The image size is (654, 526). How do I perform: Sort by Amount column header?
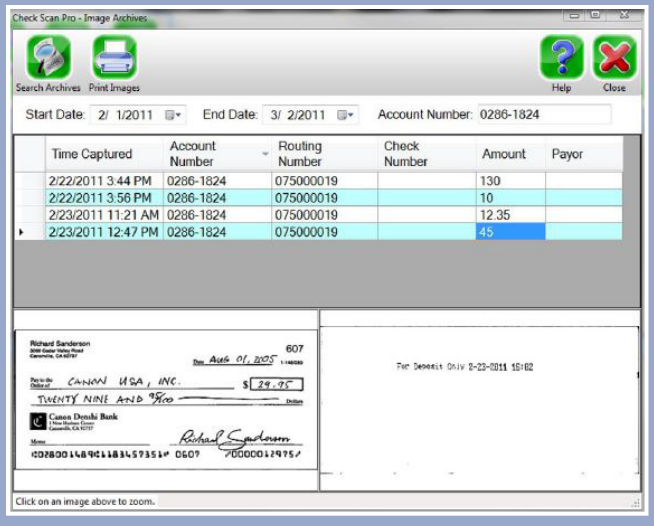[x=503, y=154]
